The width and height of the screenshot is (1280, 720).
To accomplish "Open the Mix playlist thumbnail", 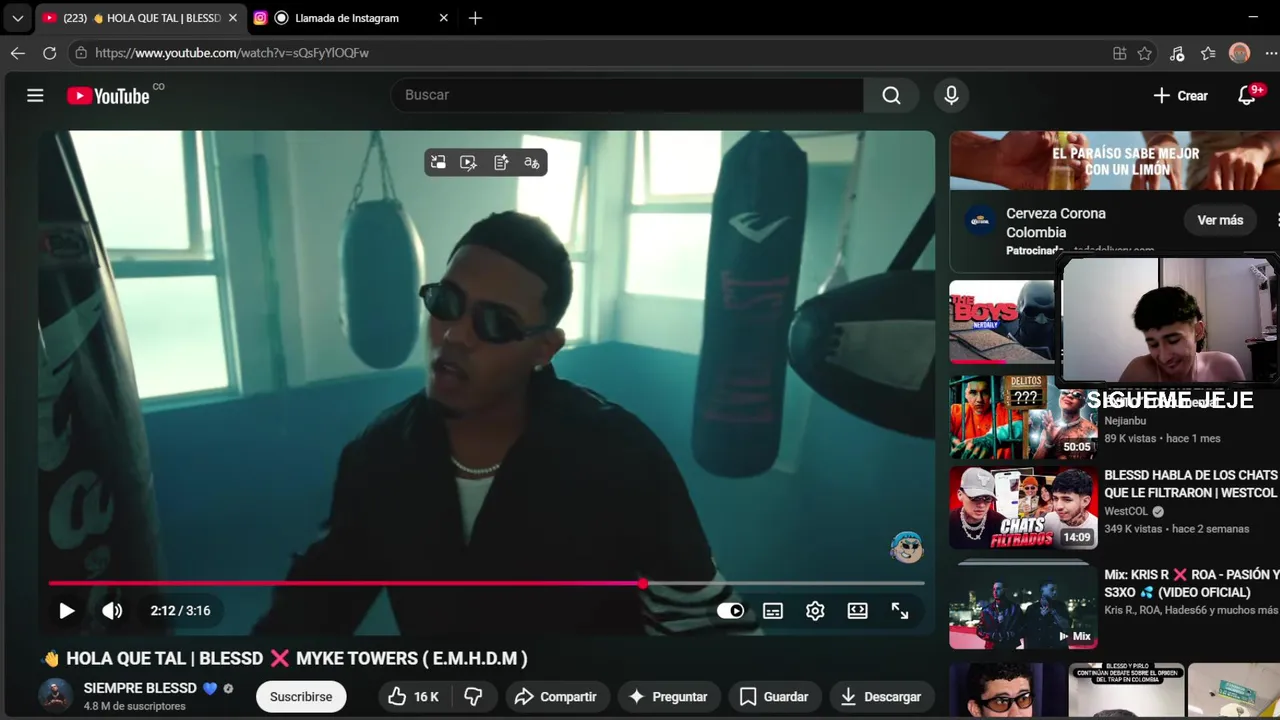I will coord(1023,607).
